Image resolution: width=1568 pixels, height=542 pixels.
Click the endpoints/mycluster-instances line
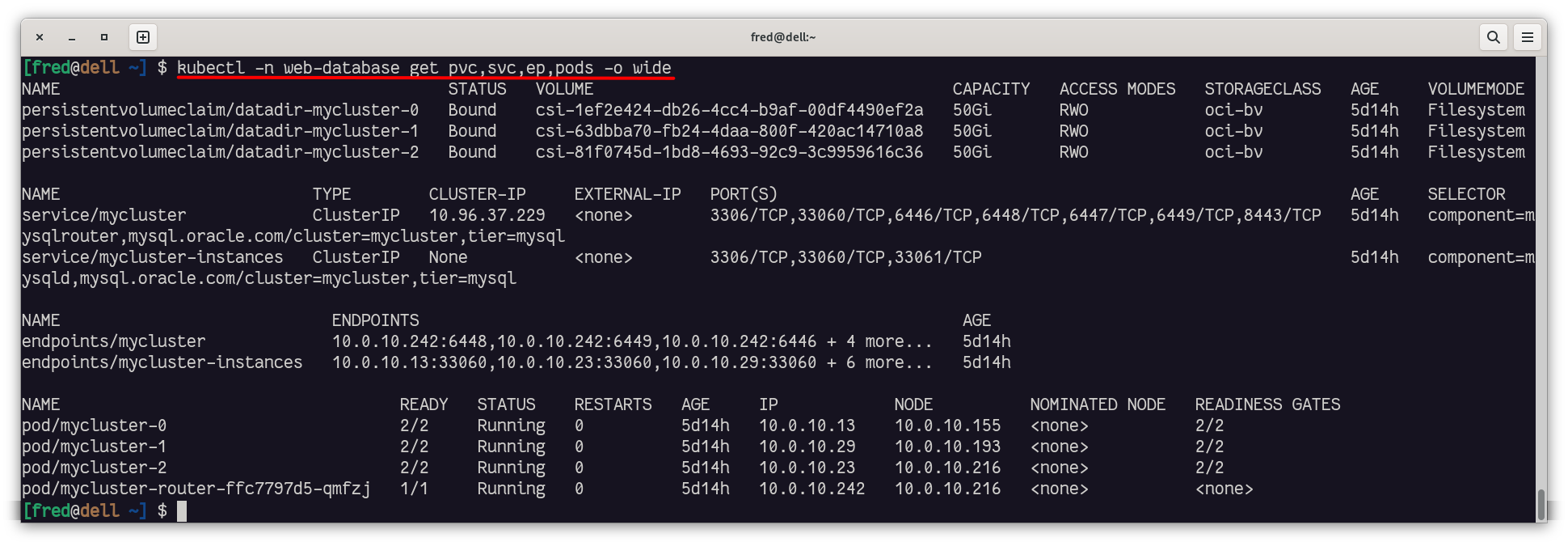point(162,362)
